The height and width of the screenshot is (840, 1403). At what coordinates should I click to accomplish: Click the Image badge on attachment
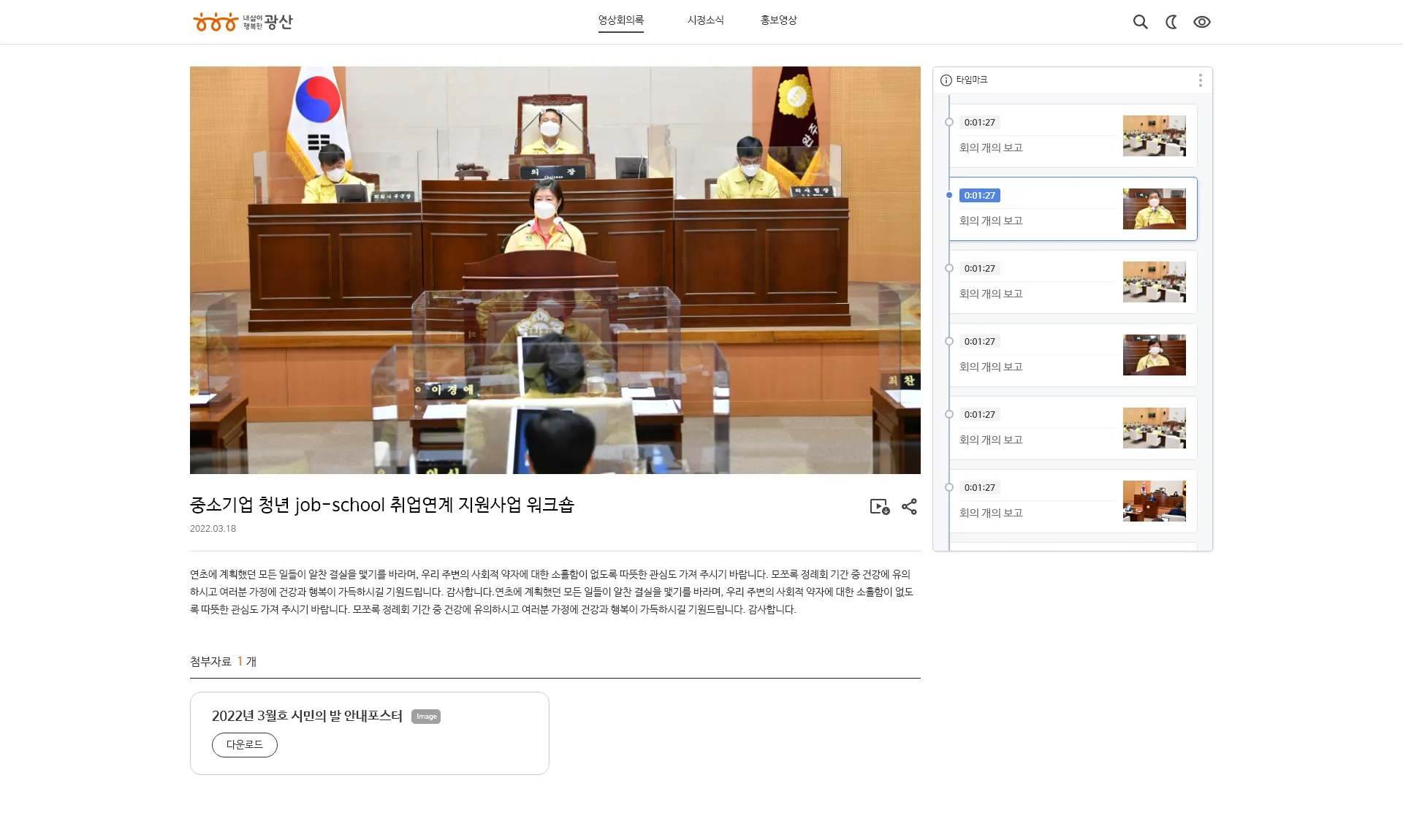[x=426, y=717]
